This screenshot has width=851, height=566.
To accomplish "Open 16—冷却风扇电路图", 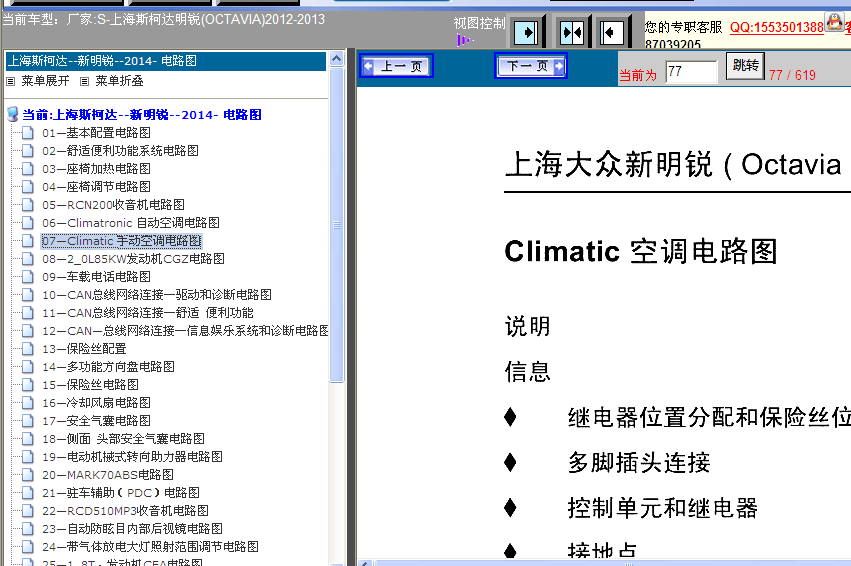I will [x=96, y=403].
